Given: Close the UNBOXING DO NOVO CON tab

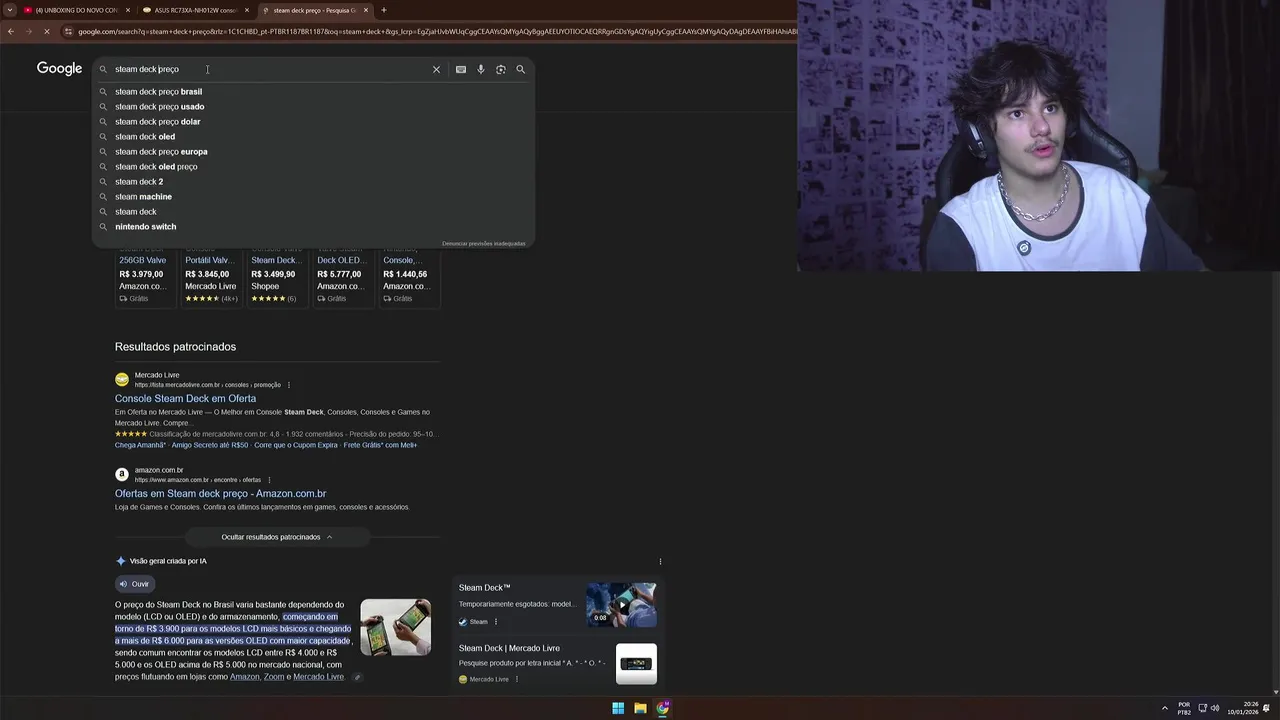Looking at the screenshot, I should [128, 10].
